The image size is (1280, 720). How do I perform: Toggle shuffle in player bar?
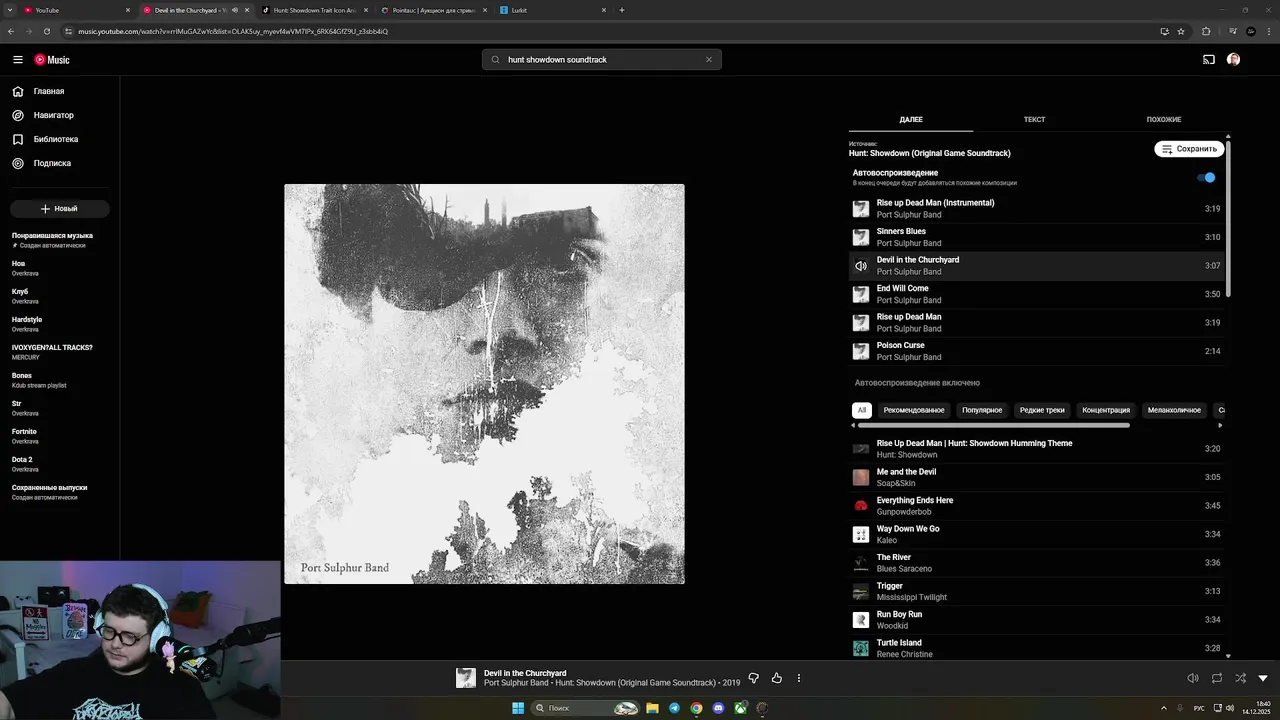pyautogui.click(x=1240, y=678)
